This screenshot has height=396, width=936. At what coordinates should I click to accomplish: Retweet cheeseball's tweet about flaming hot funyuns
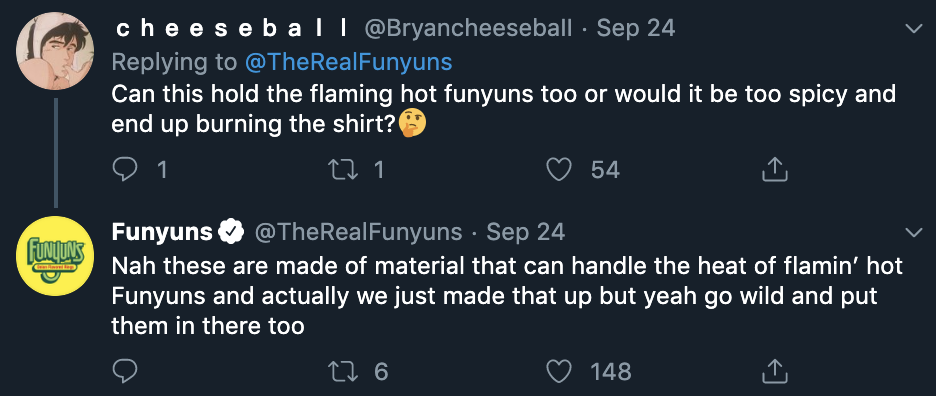343,170
